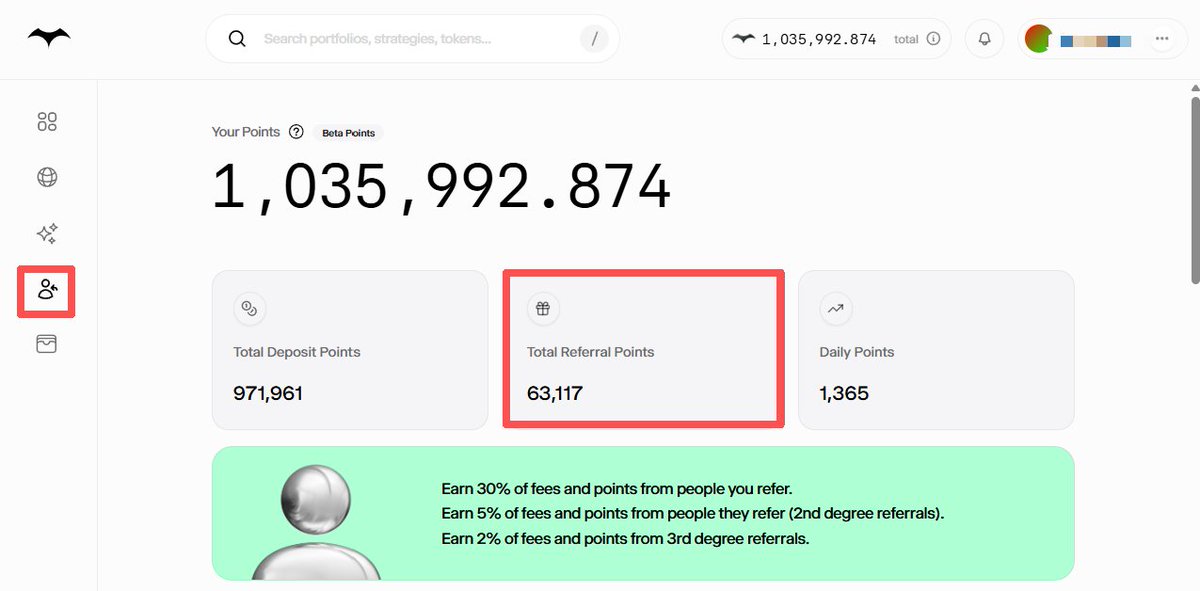
Task: Click the Daily Points label
Action: click(x=857, y=352)
